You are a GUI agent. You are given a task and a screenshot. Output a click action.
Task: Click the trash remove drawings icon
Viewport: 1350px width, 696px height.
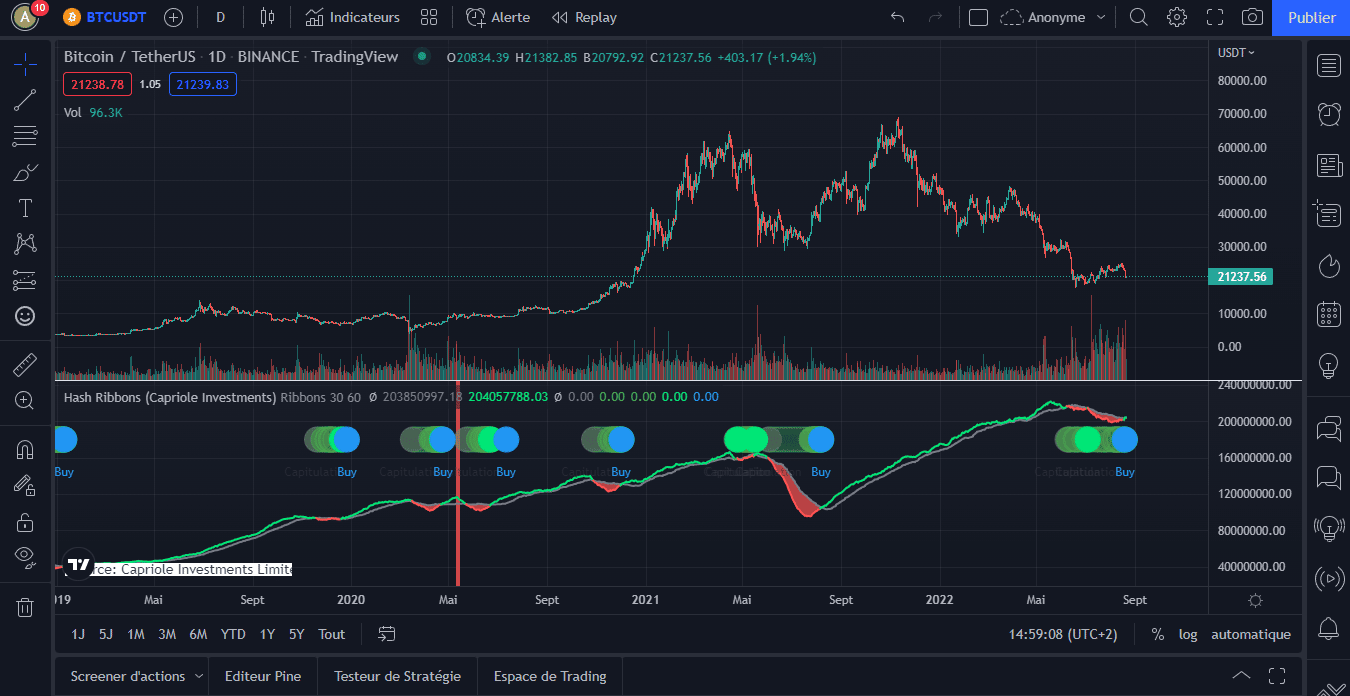[25, 606]
